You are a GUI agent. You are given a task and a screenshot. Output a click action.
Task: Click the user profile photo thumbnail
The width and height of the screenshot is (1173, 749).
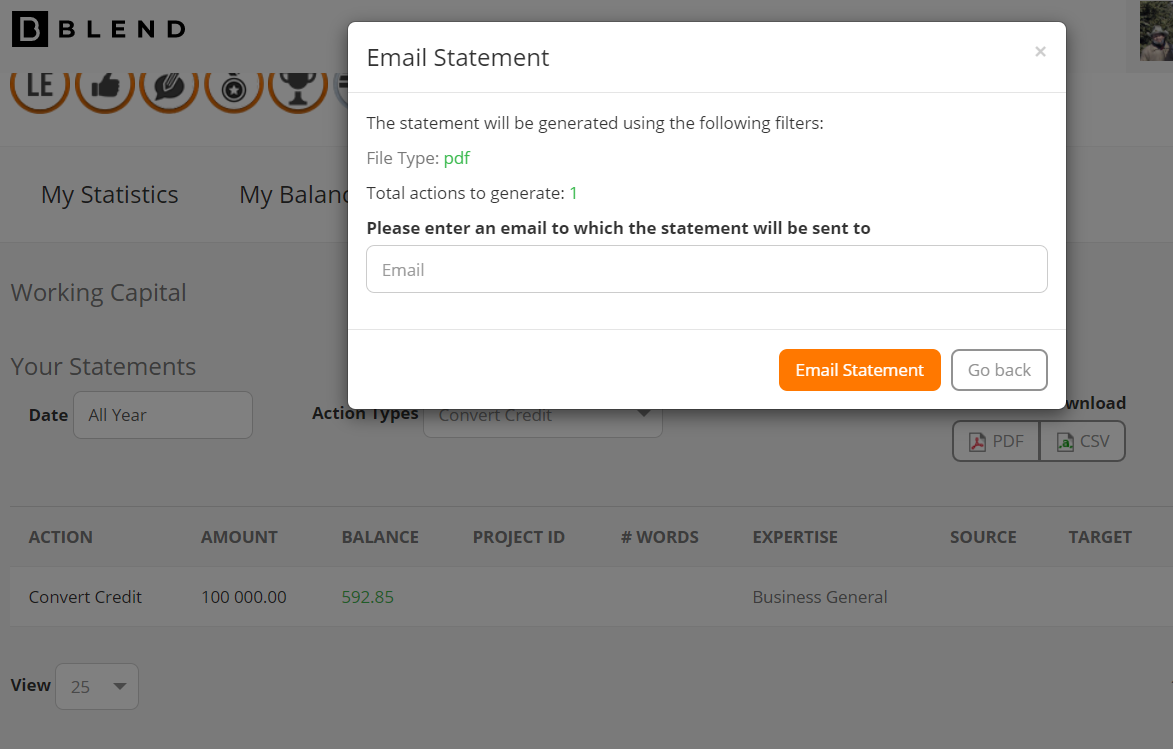coord(1156,31)
